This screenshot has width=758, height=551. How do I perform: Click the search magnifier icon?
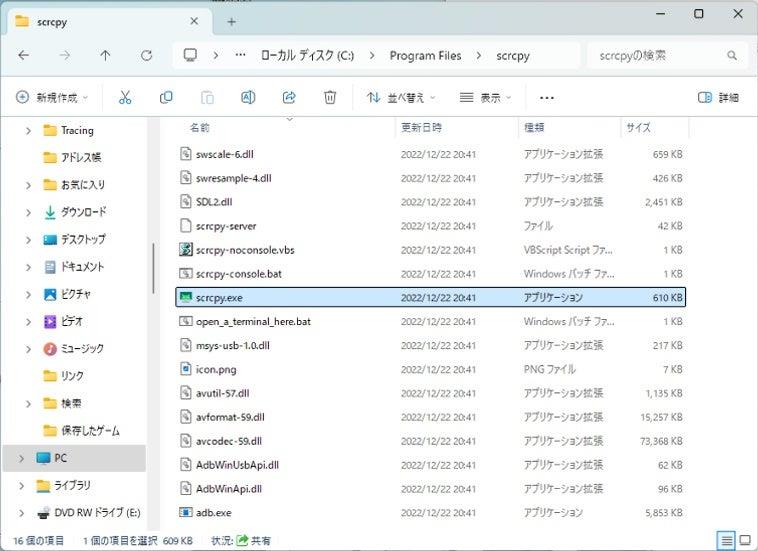pos(732,56)
